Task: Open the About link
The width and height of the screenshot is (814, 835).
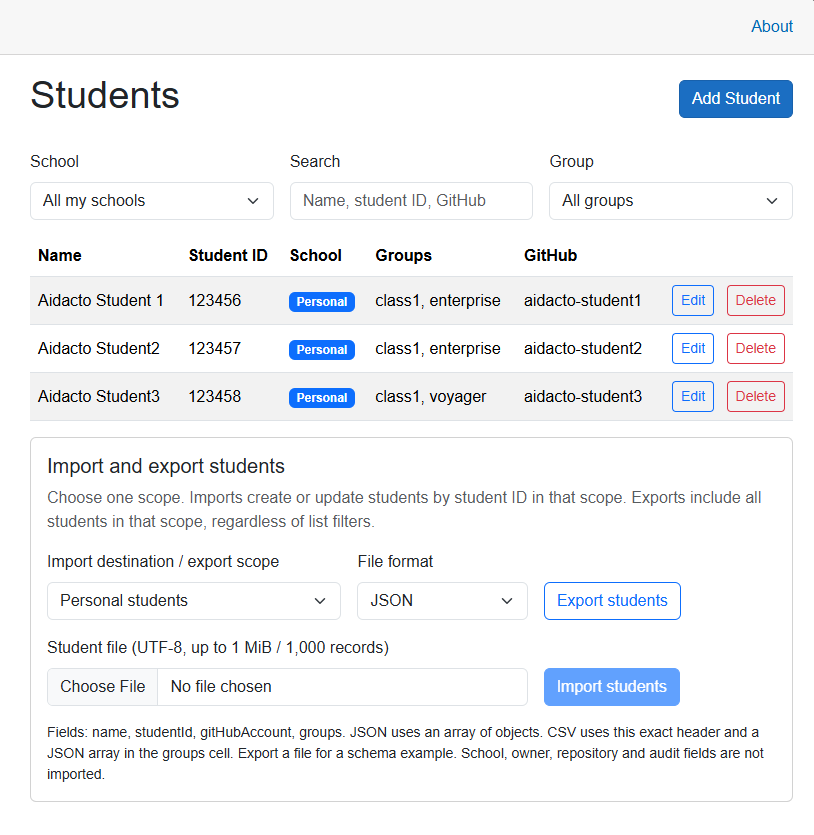Action: (x=771, y=26)
